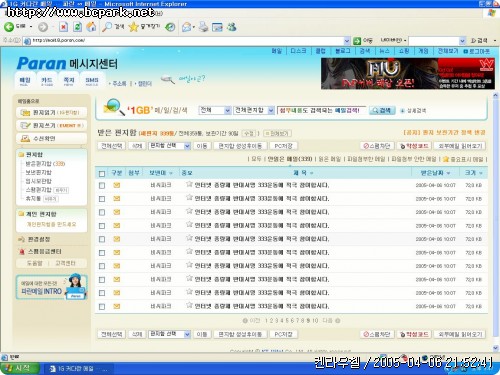This screenshot has height=375, width=500.
Task: Open 수신확인 receipt check icon in sidebar
Action: 25,138
